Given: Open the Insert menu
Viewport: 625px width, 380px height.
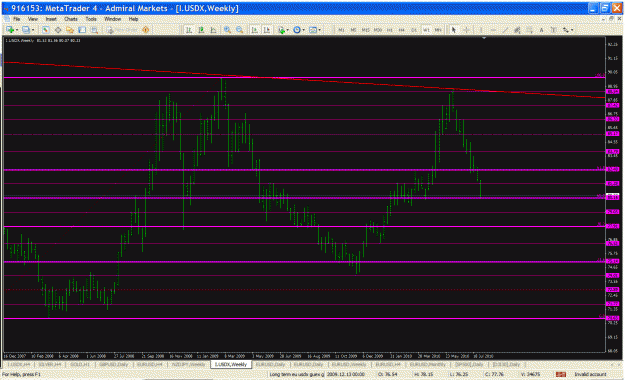Looking at the screenshot, I should pyautogui.click(x=51, y=19).
